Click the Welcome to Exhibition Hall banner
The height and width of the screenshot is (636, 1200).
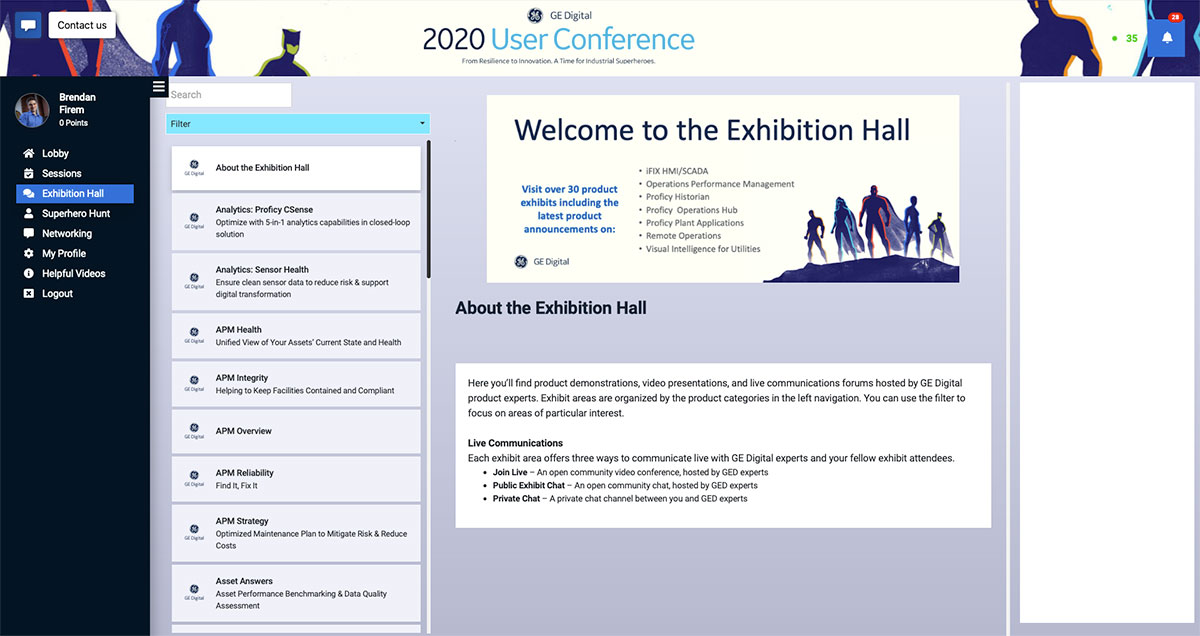[x=722, y=189]
